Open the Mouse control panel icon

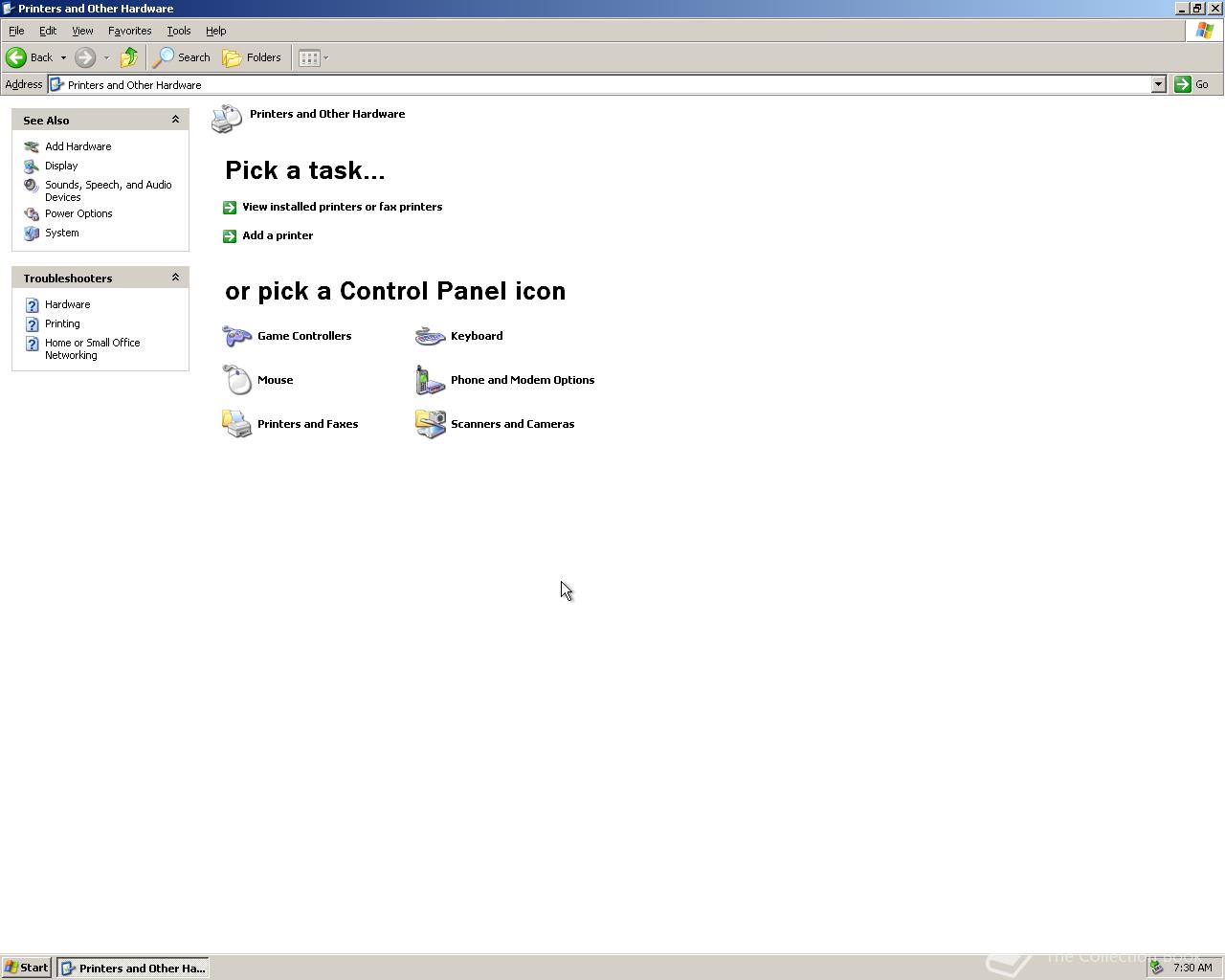[x=237, y=380]
